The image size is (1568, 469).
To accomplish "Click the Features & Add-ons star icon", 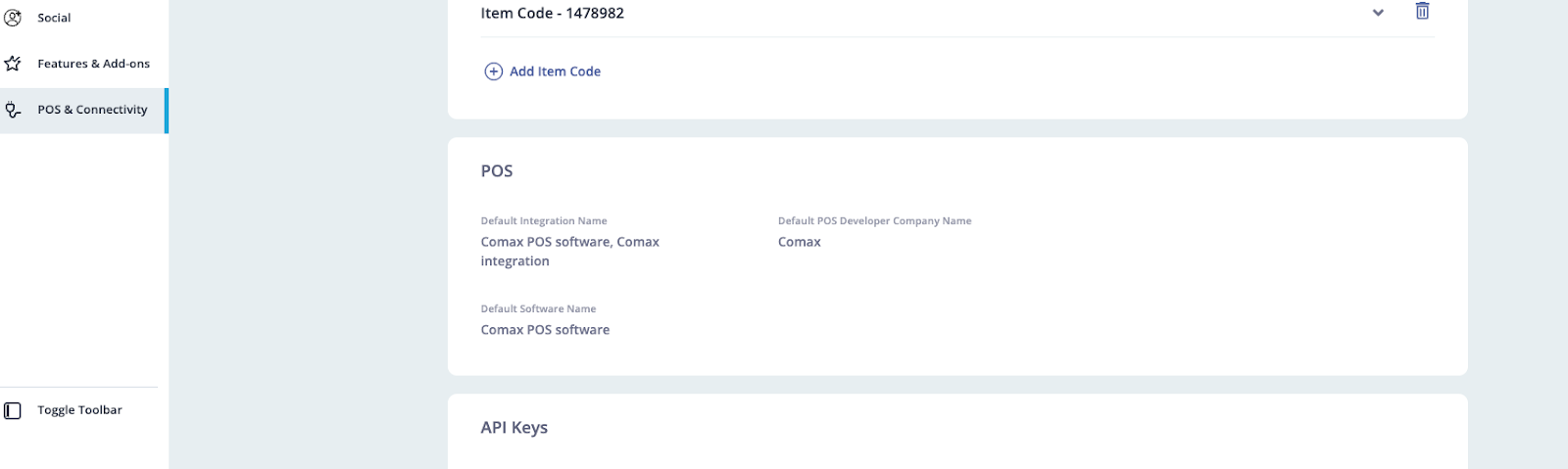I will (13, 64).
